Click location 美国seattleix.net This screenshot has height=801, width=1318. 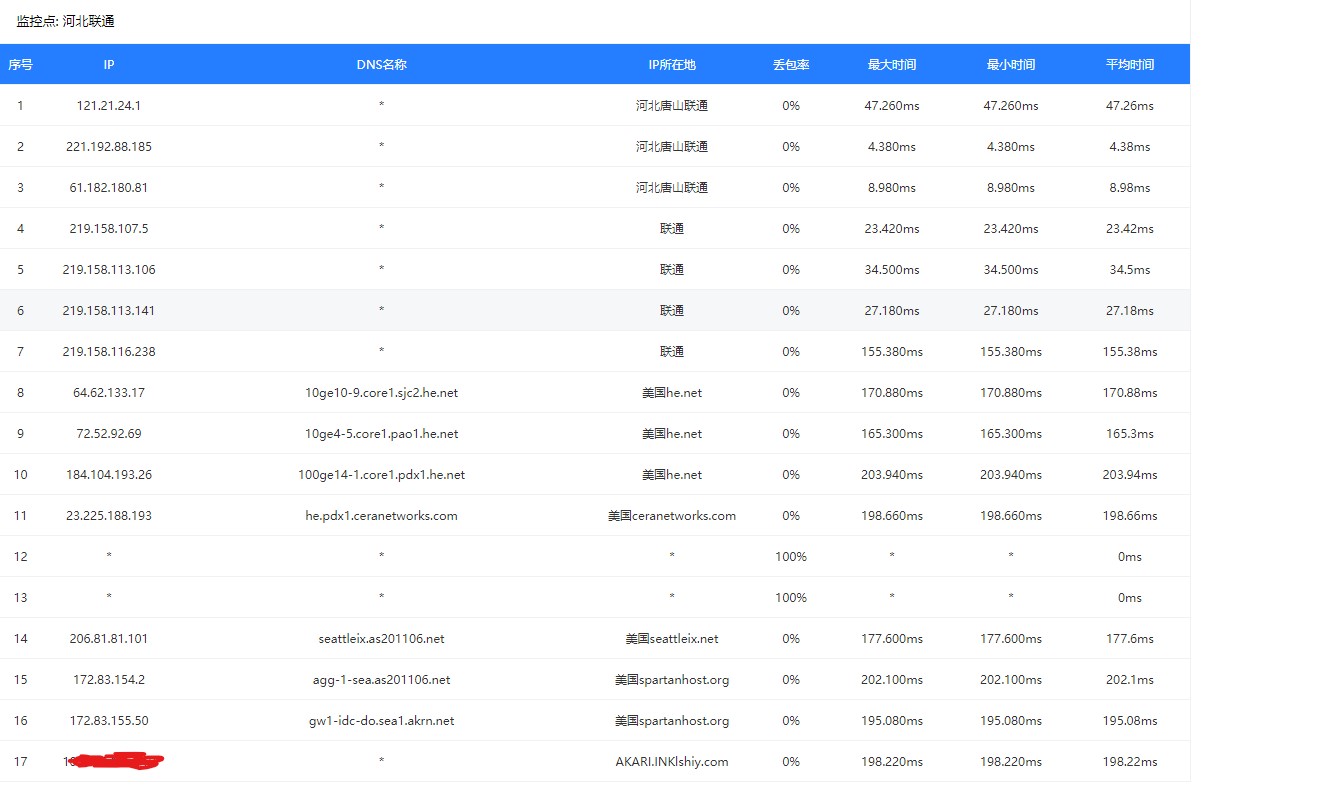click(672, 638)
